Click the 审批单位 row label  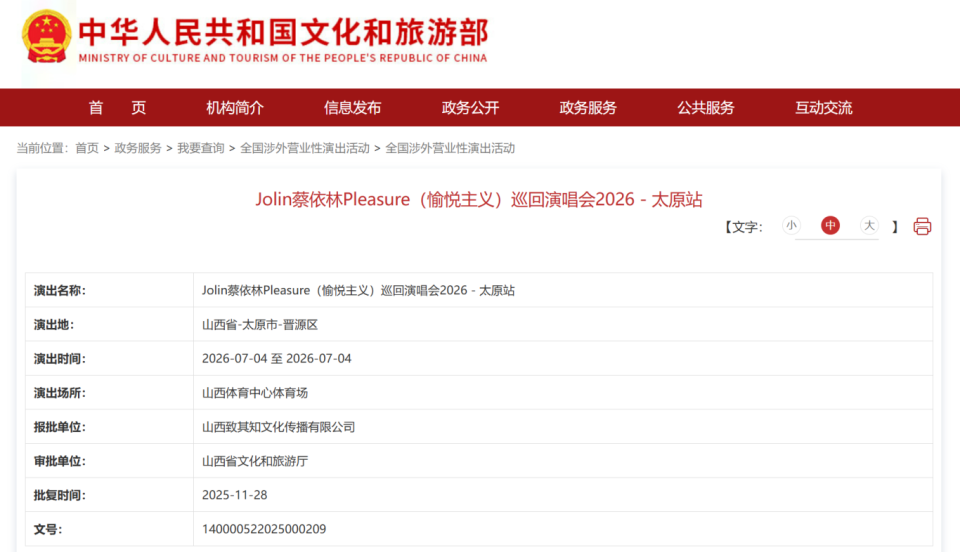[60, 461]
